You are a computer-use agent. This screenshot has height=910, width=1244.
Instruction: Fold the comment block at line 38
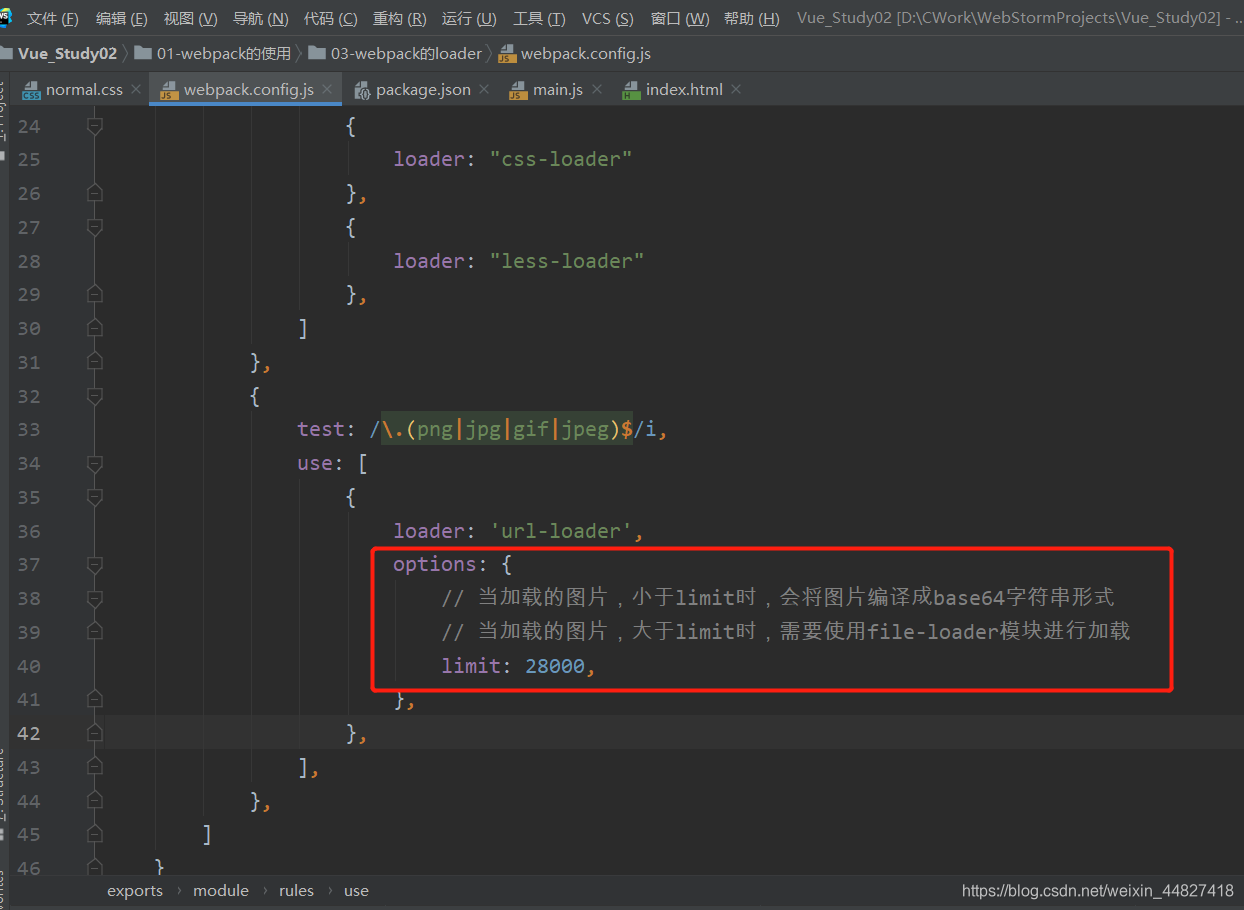[95, 598]
